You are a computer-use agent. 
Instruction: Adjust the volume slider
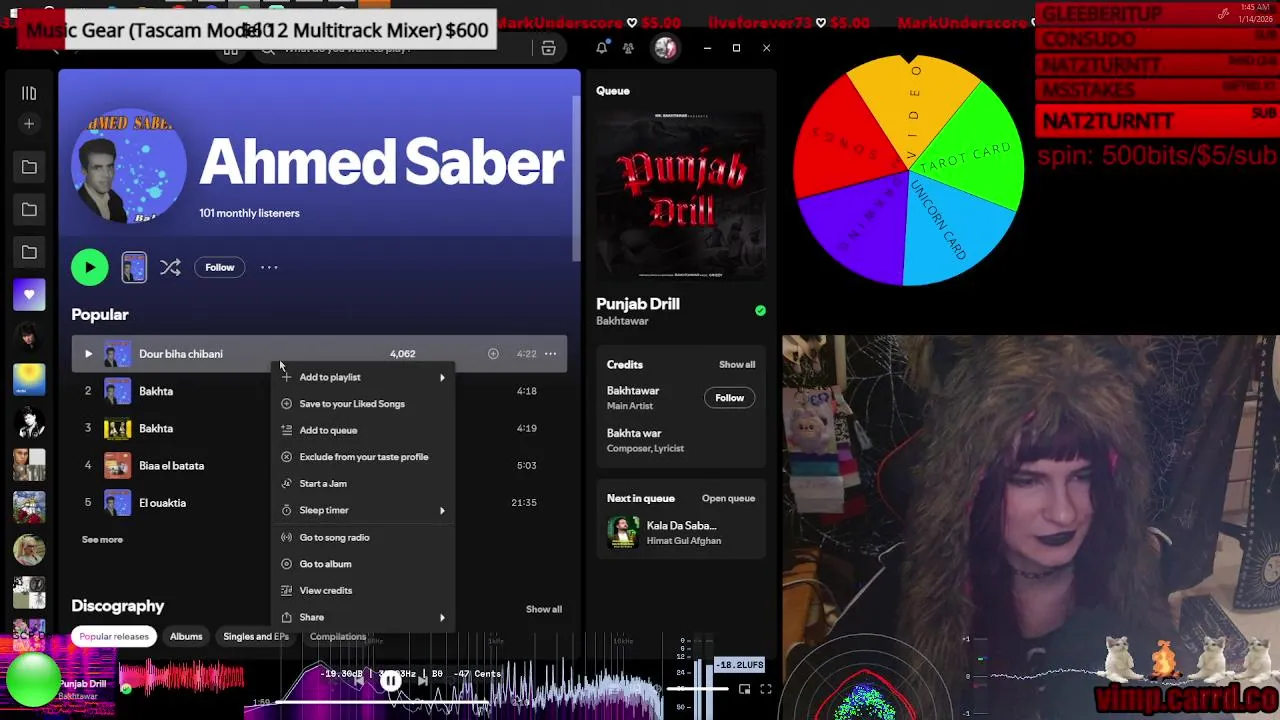pyautogui.click(x=698, y=689)
